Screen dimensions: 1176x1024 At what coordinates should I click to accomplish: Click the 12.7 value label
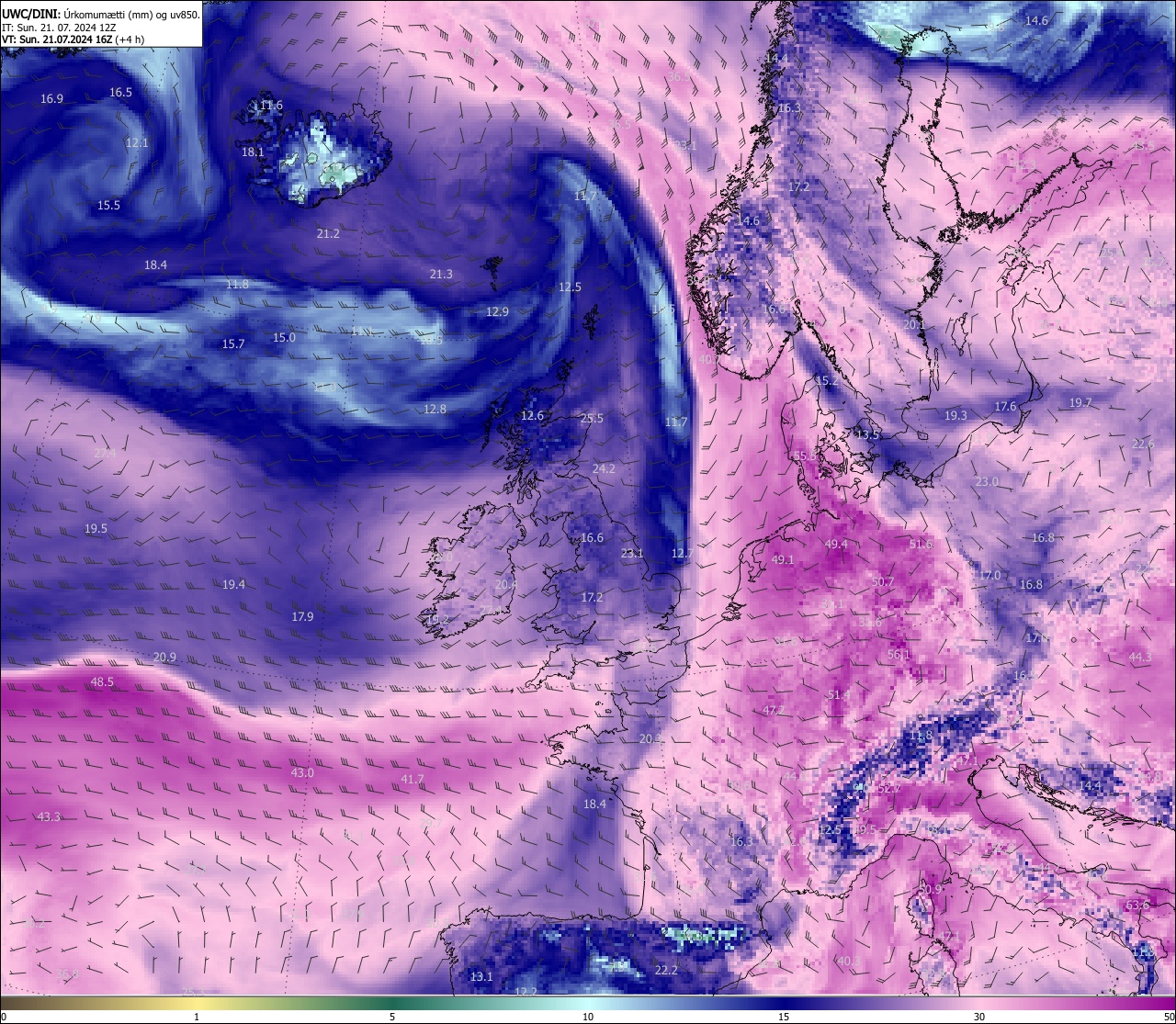pyautogui.click(x=682, y=554)
